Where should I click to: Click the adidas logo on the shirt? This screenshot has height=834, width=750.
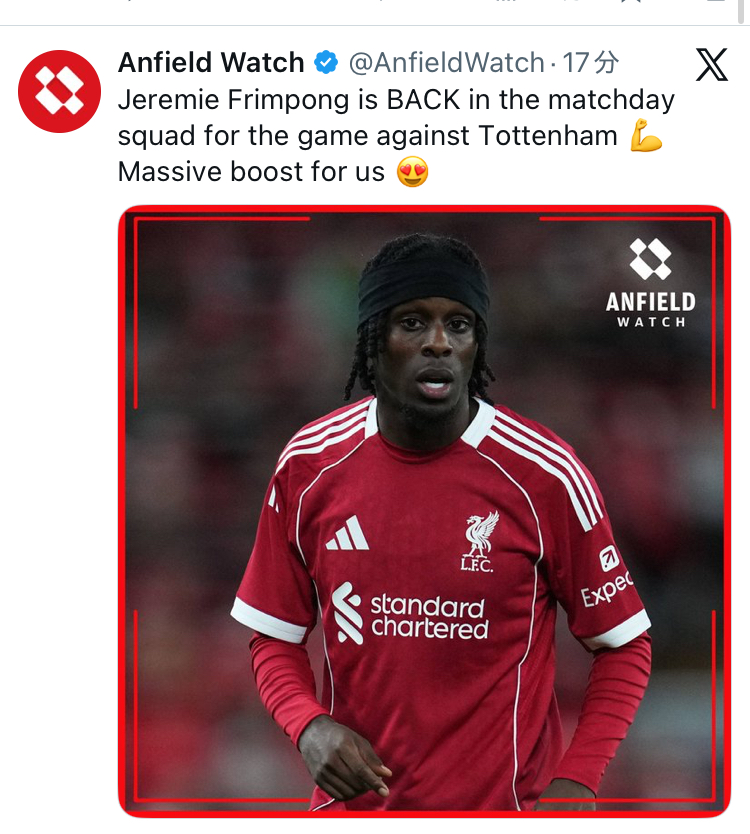click(348, 533)
